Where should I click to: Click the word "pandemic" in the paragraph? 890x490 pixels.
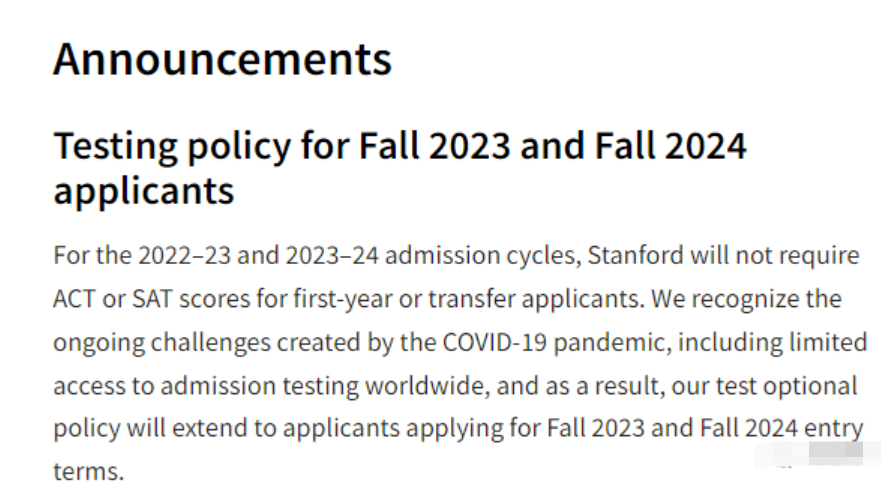click(612, 344)
